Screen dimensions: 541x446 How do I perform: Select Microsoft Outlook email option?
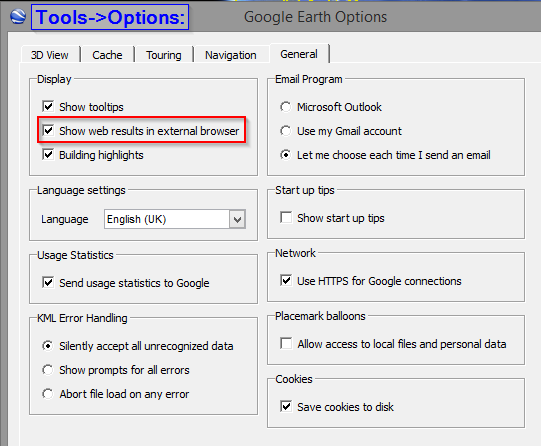(x=285, y=107)
